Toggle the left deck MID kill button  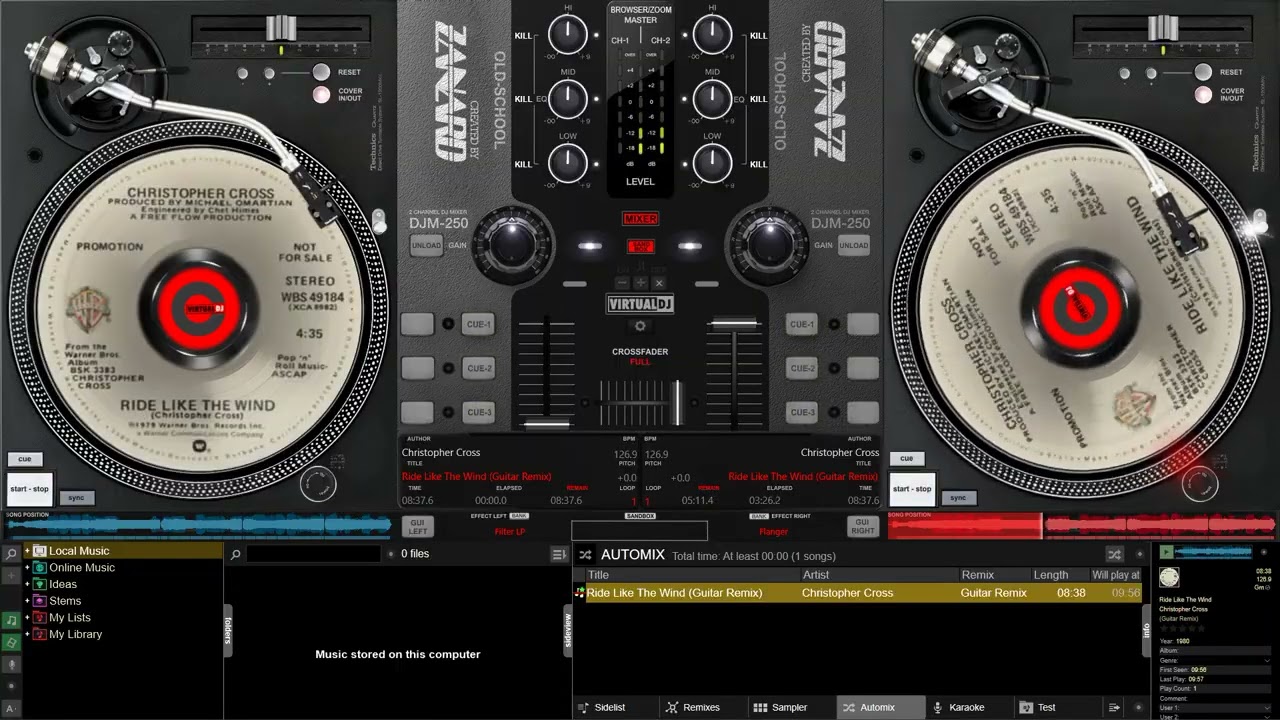[523, 100]
